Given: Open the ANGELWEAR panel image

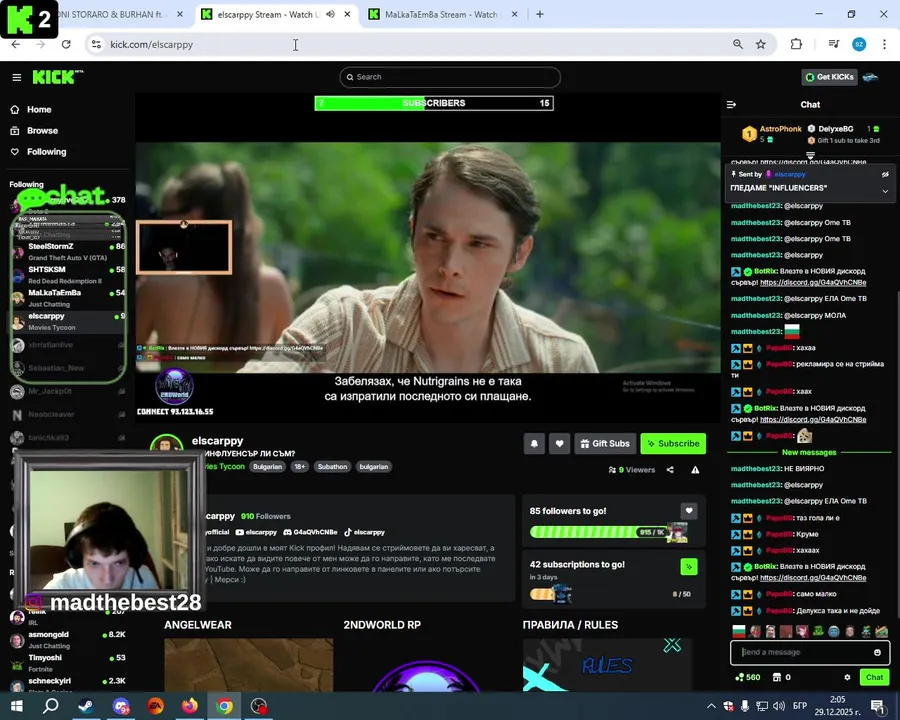Looking at the screenshot, I should tap(249, 664).
